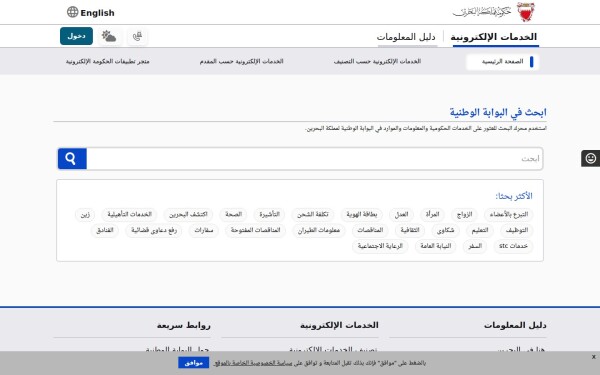Select the الزواج search tag
This screenshot has width=600, height=375.
tap(464, 214)
